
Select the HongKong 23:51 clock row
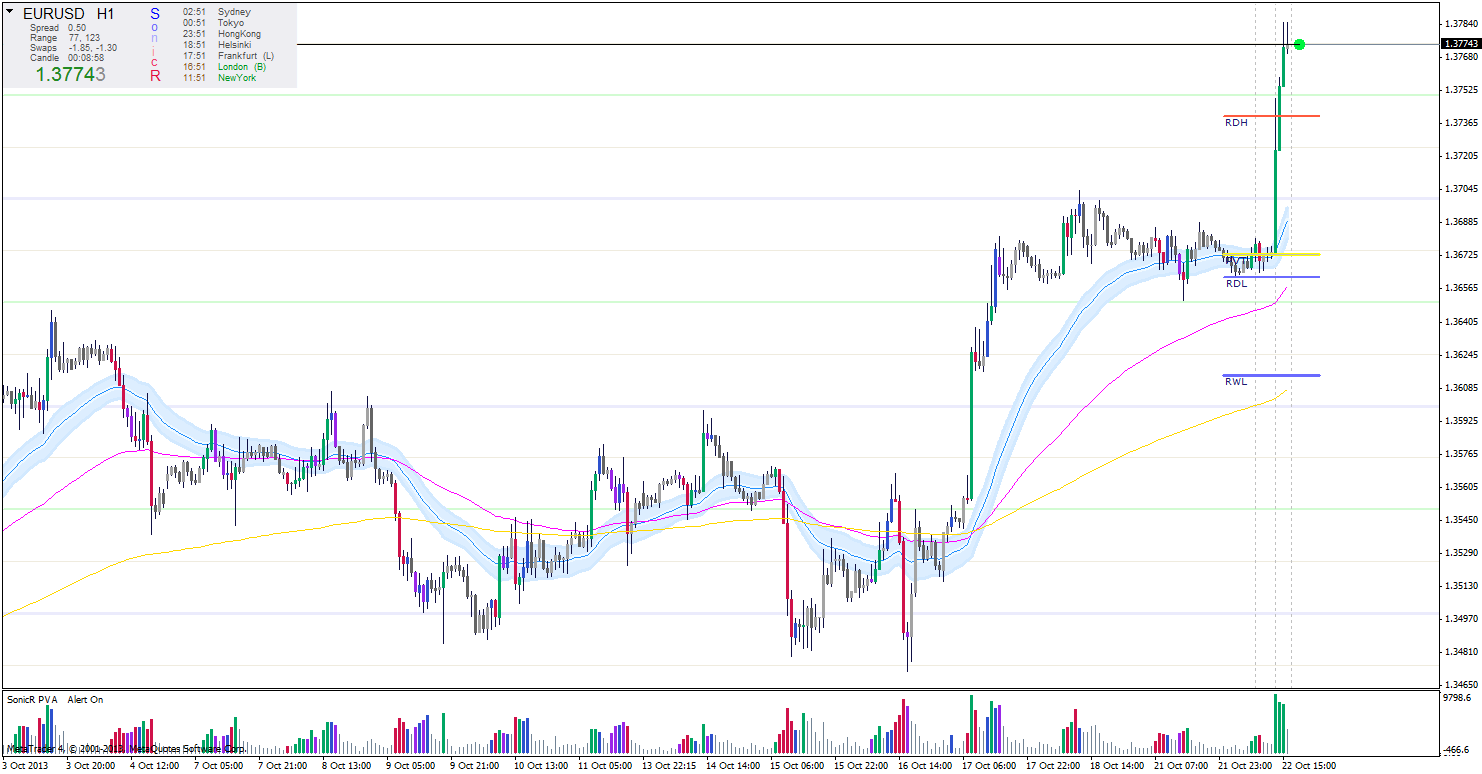[222, 34]
